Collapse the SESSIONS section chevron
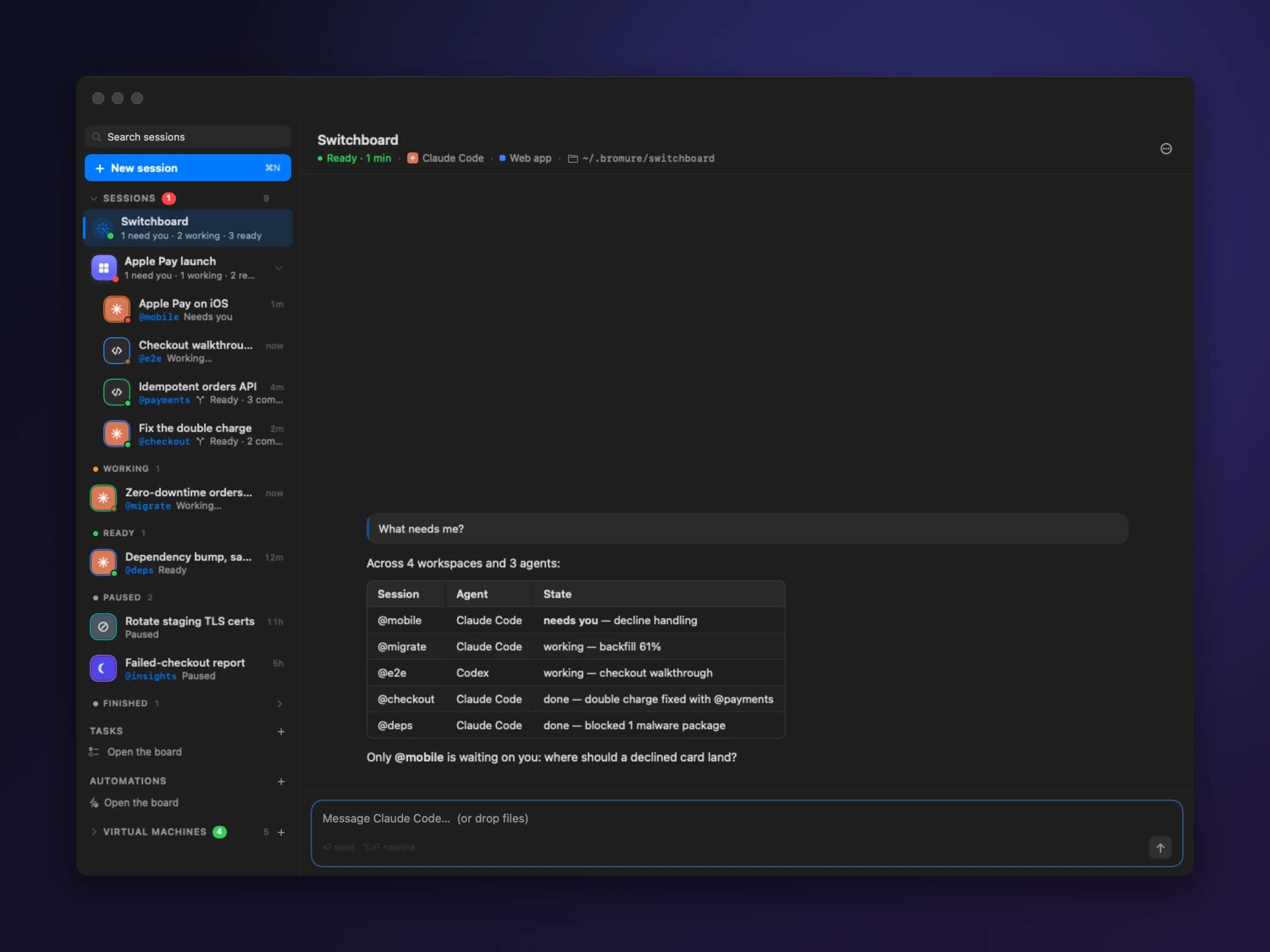 pos(94,199)
